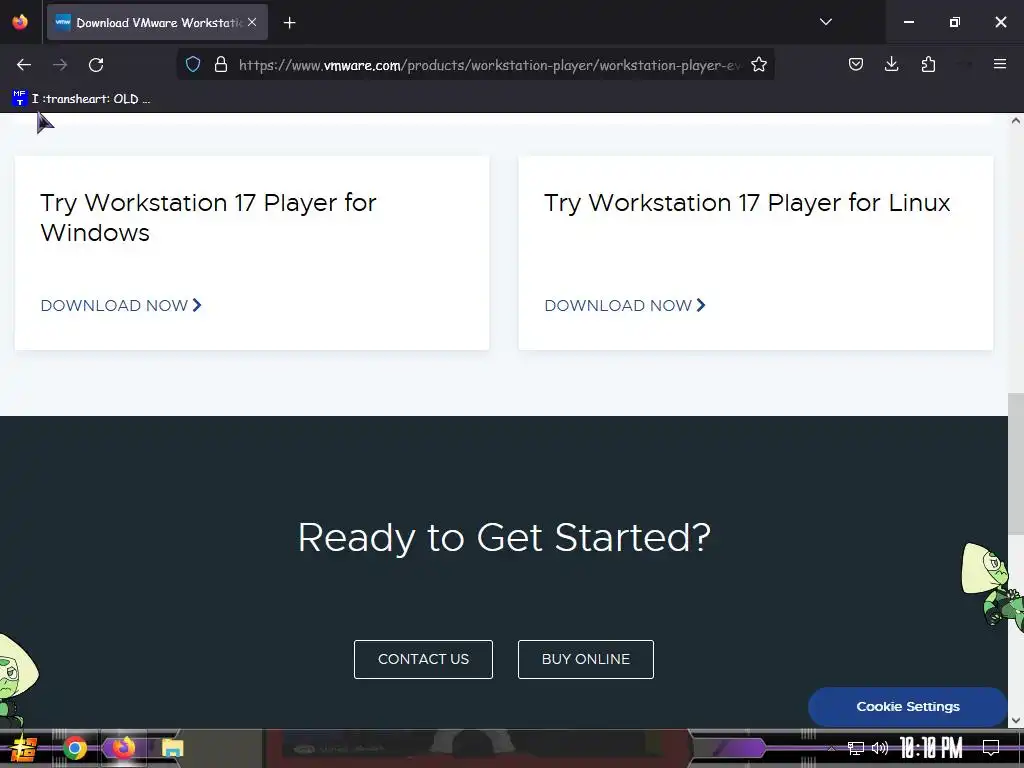Switch to Firefox in the taskbar

click(123, 748)
